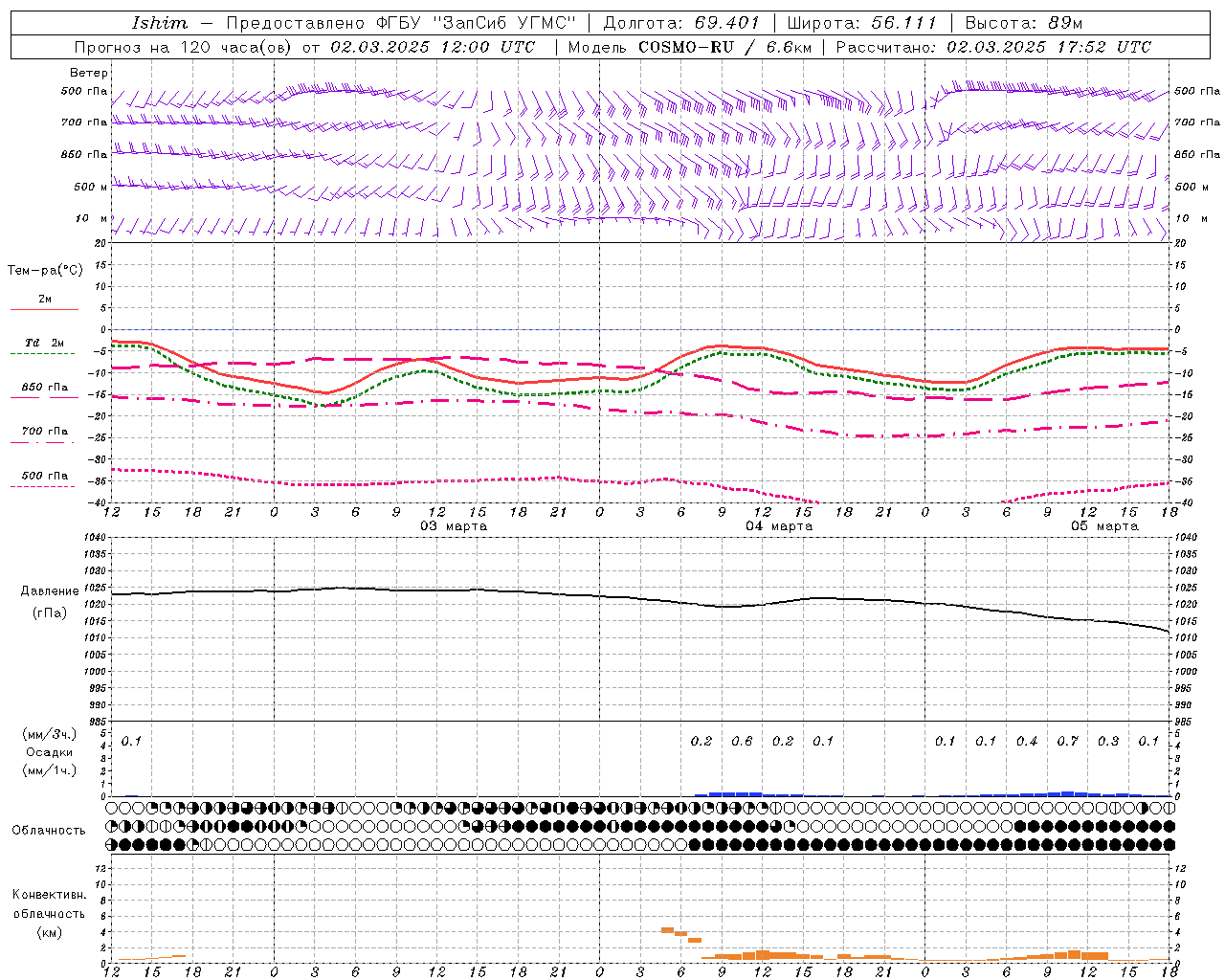The height and width of the screenshot is (980, 1225).
Task: Click the "(мм/3ч.)" unit label
Action: [50, 734]
